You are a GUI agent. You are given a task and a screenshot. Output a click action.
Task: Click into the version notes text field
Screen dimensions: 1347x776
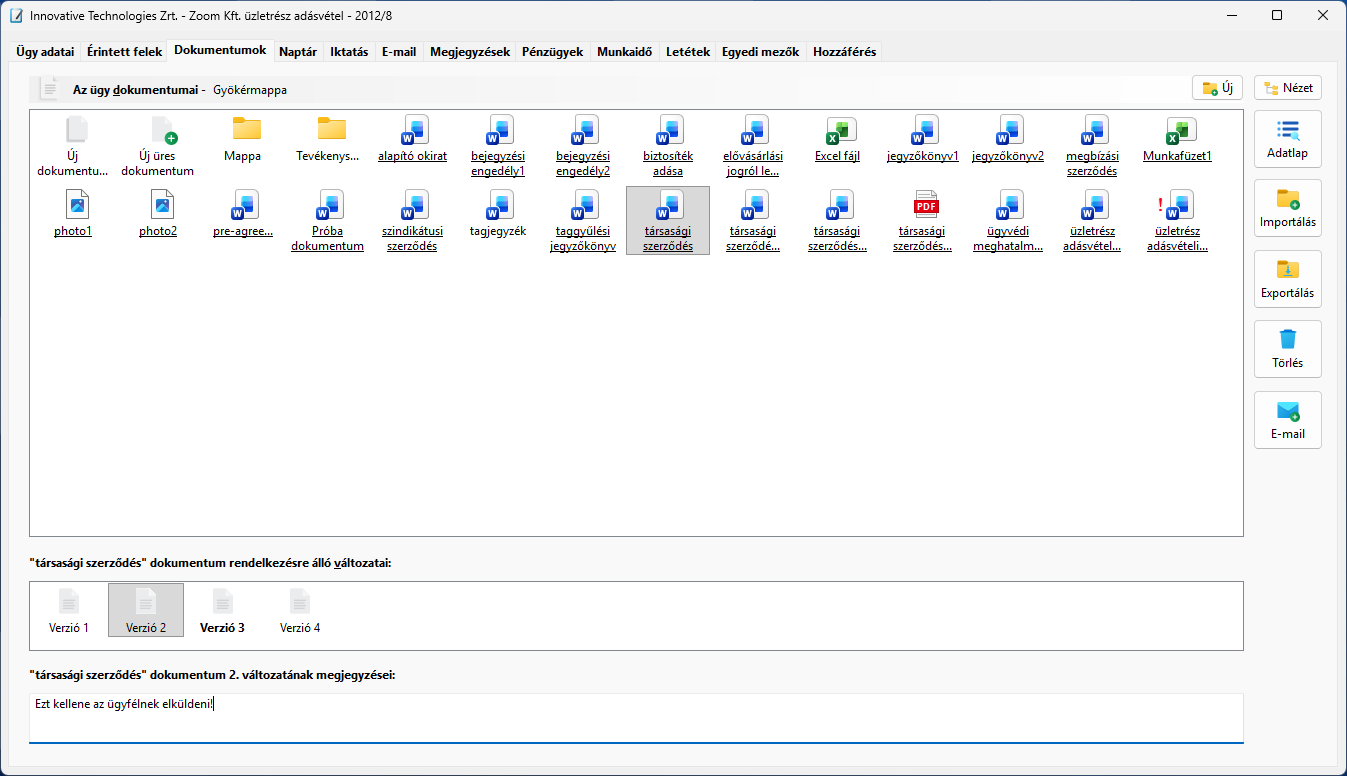pyautogui.click(x=635, y=717)
